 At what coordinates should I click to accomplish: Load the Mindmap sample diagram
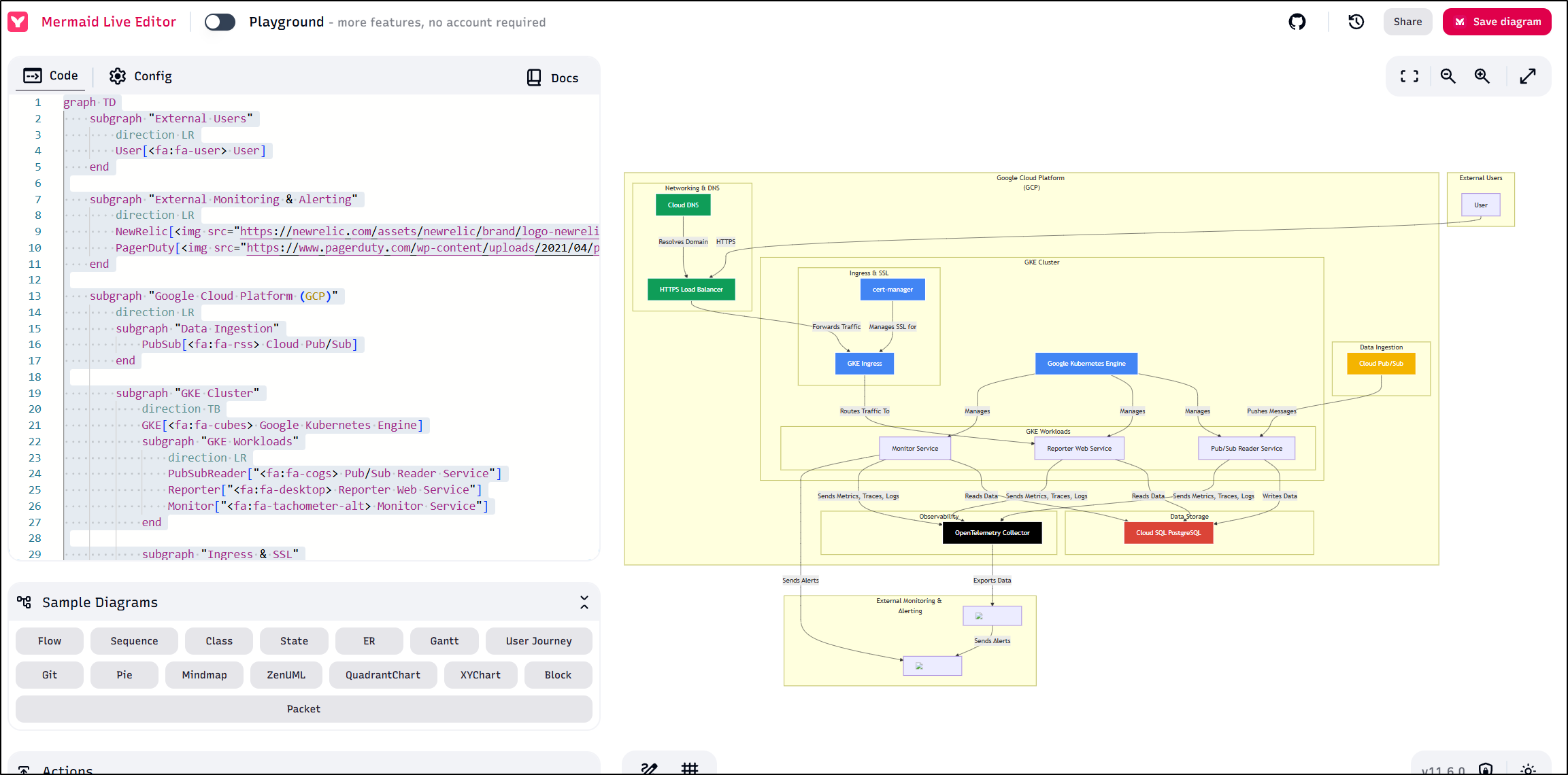coord(204,675)
